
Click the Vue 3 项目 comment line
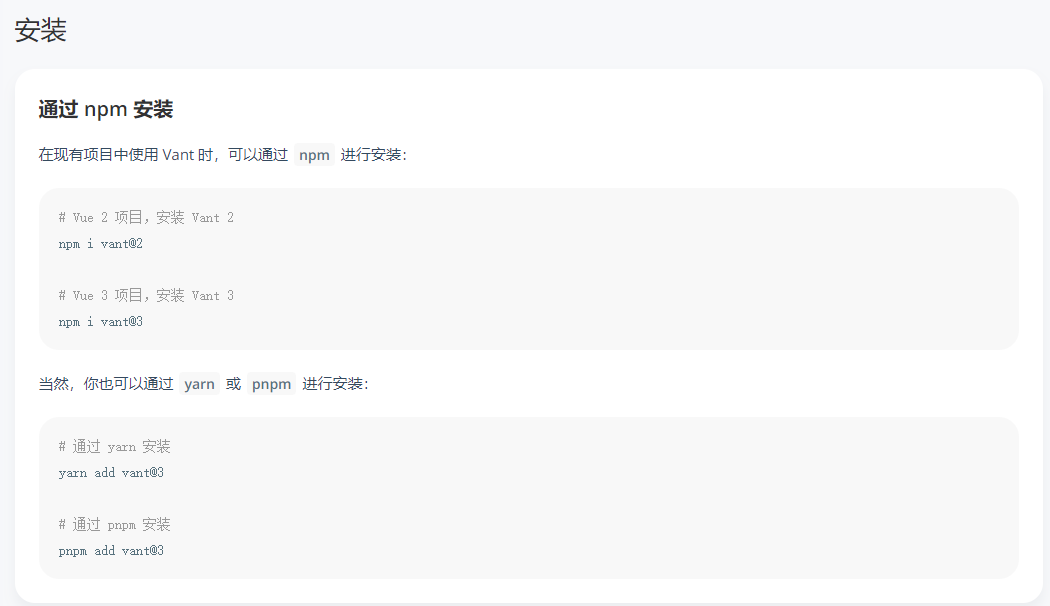click(x=146, y=296)
